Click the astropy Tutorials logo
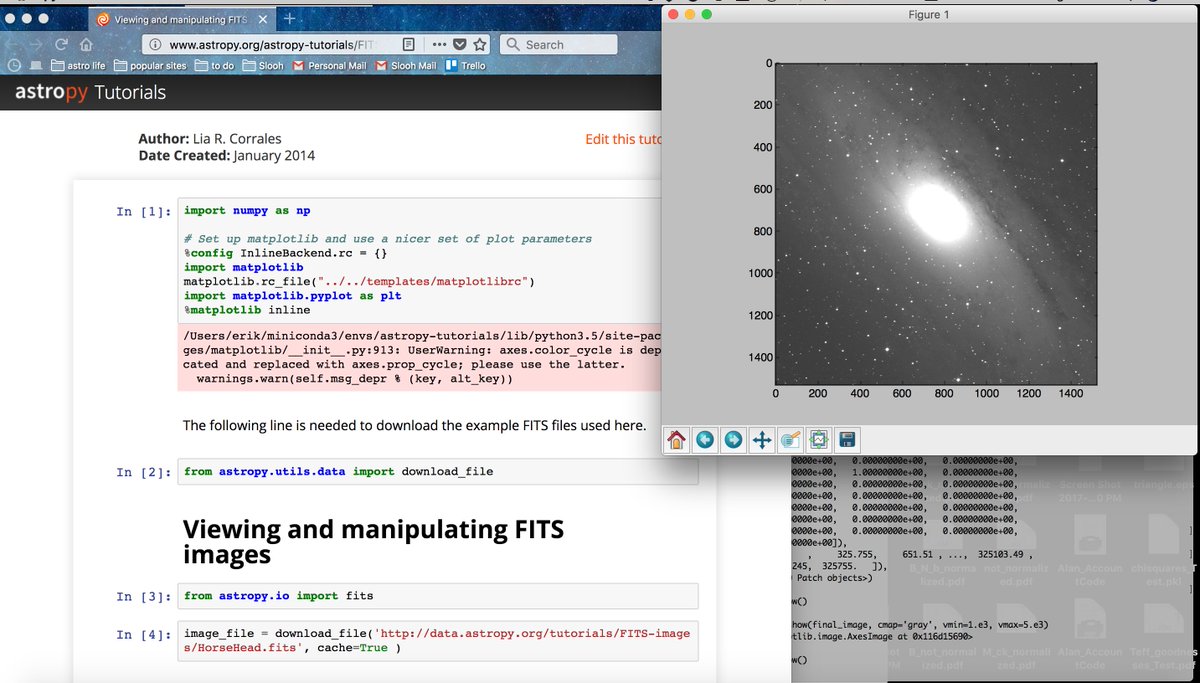The height and width of the screenshot is (683, 1200). click(90, 93)
